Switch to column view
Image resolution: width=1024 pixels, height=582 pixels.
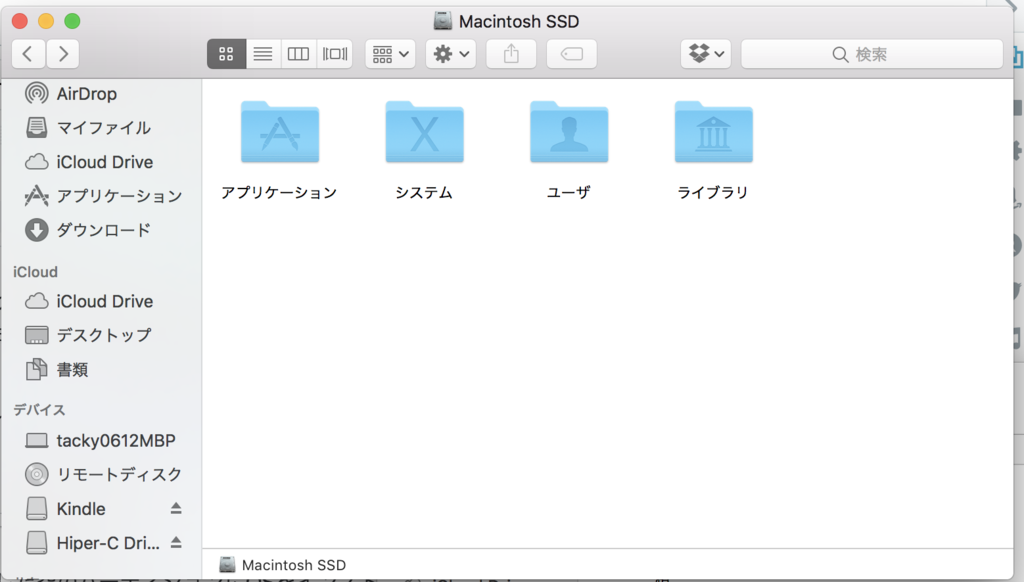tap(298, 54)
